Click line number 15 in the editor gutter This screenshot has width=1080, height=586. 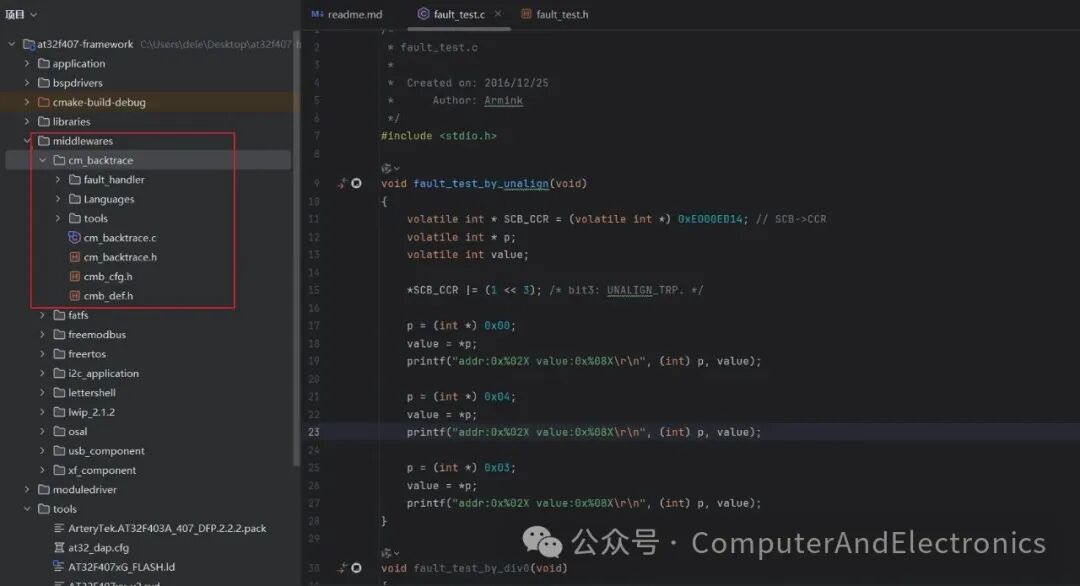click(x=314, y=289)
